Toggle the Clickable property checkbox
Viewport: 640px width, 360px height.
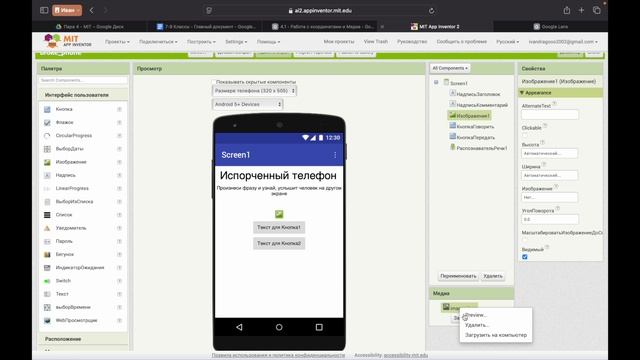click(524, 135)
